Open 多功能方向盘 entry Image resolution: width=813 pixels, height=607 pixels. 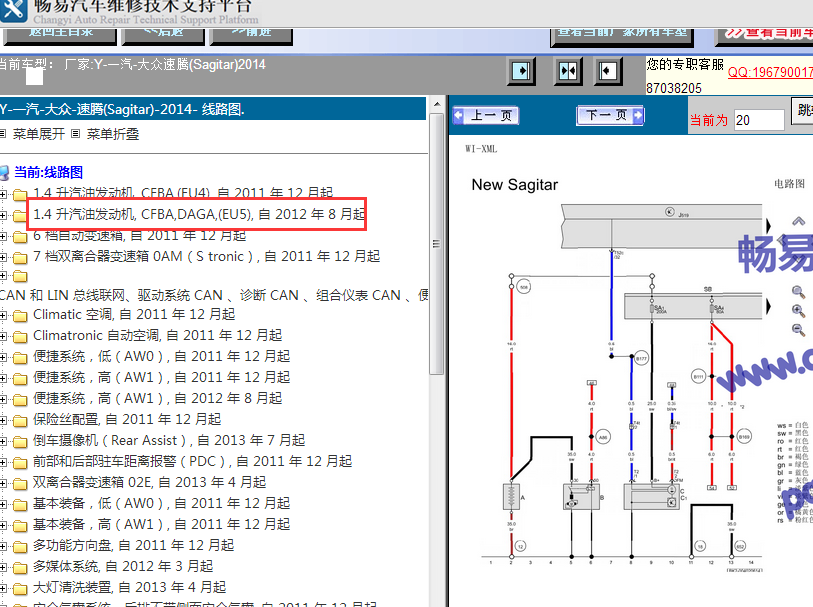[133, 545]
